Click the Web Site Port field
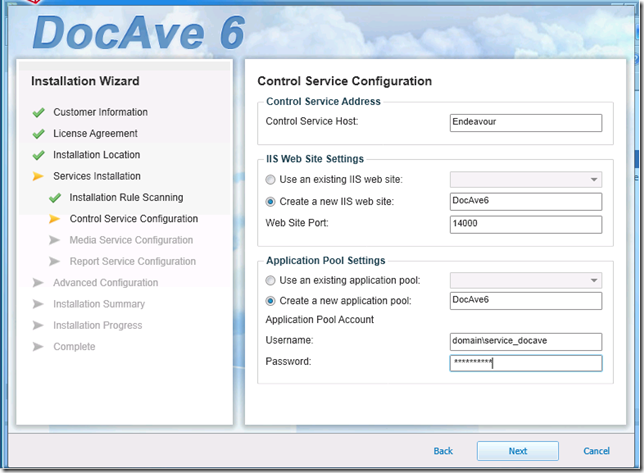This screenshot has width=644, height=473. pyautogui.click(x=526, y=225)
